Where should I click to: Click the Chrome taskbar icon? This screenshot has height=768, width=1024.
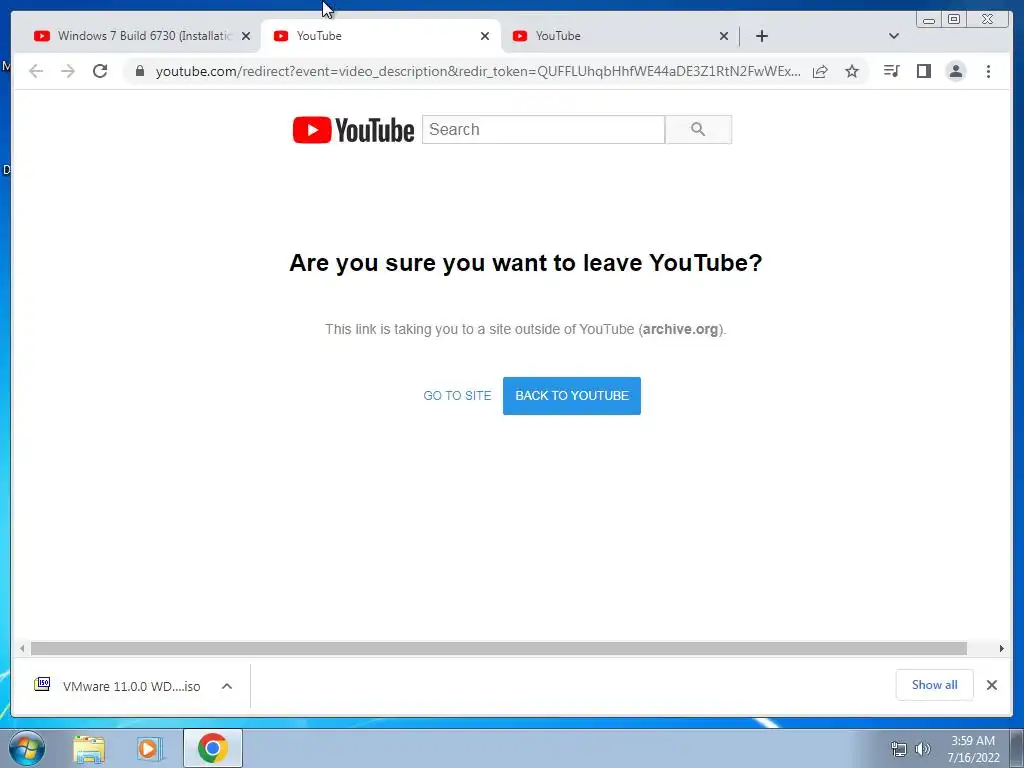point(212,748)
